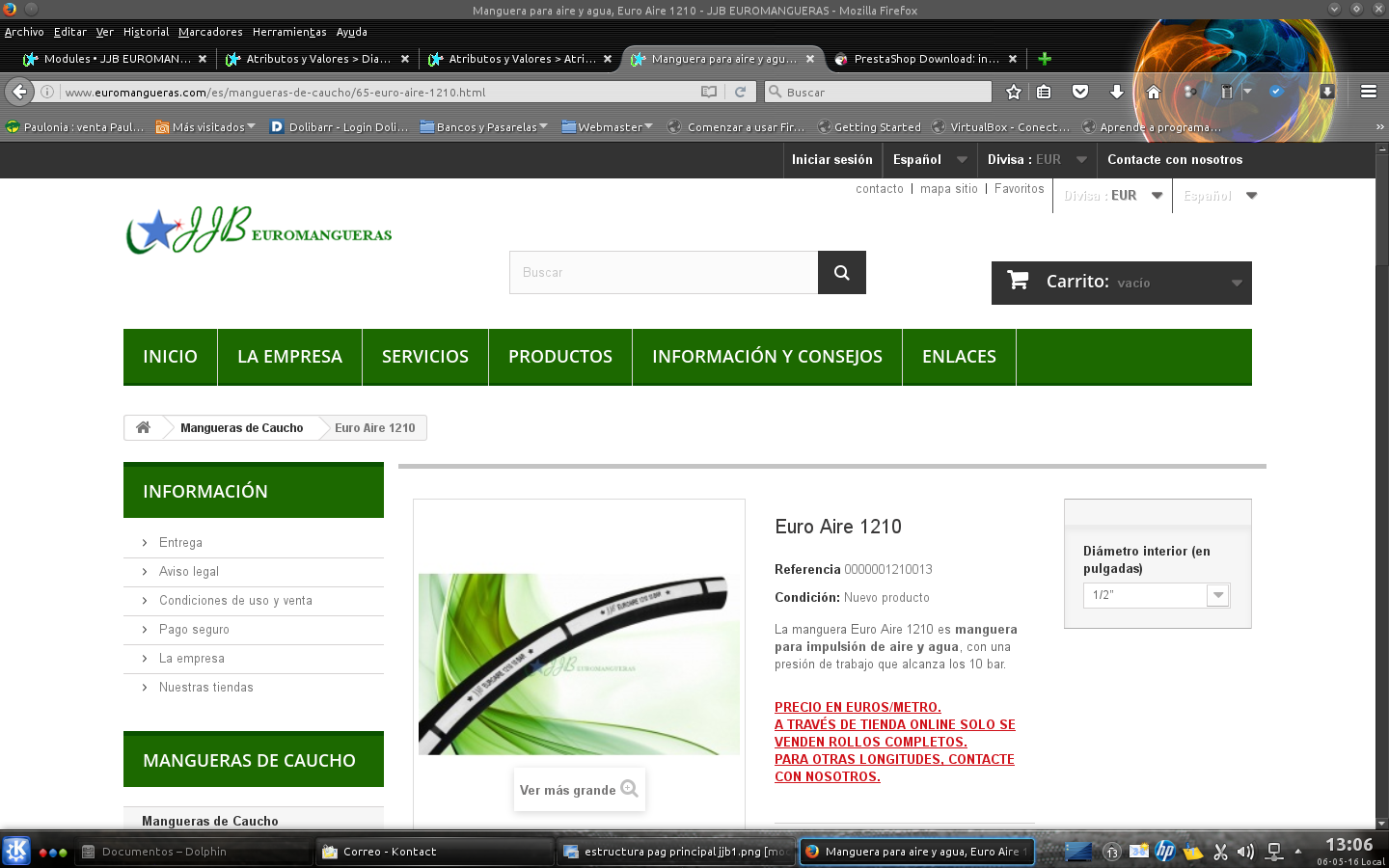Save page to Pocket icon
Image resolution: width=1389 pixels, height=868 pixels.
point(1080,92)
